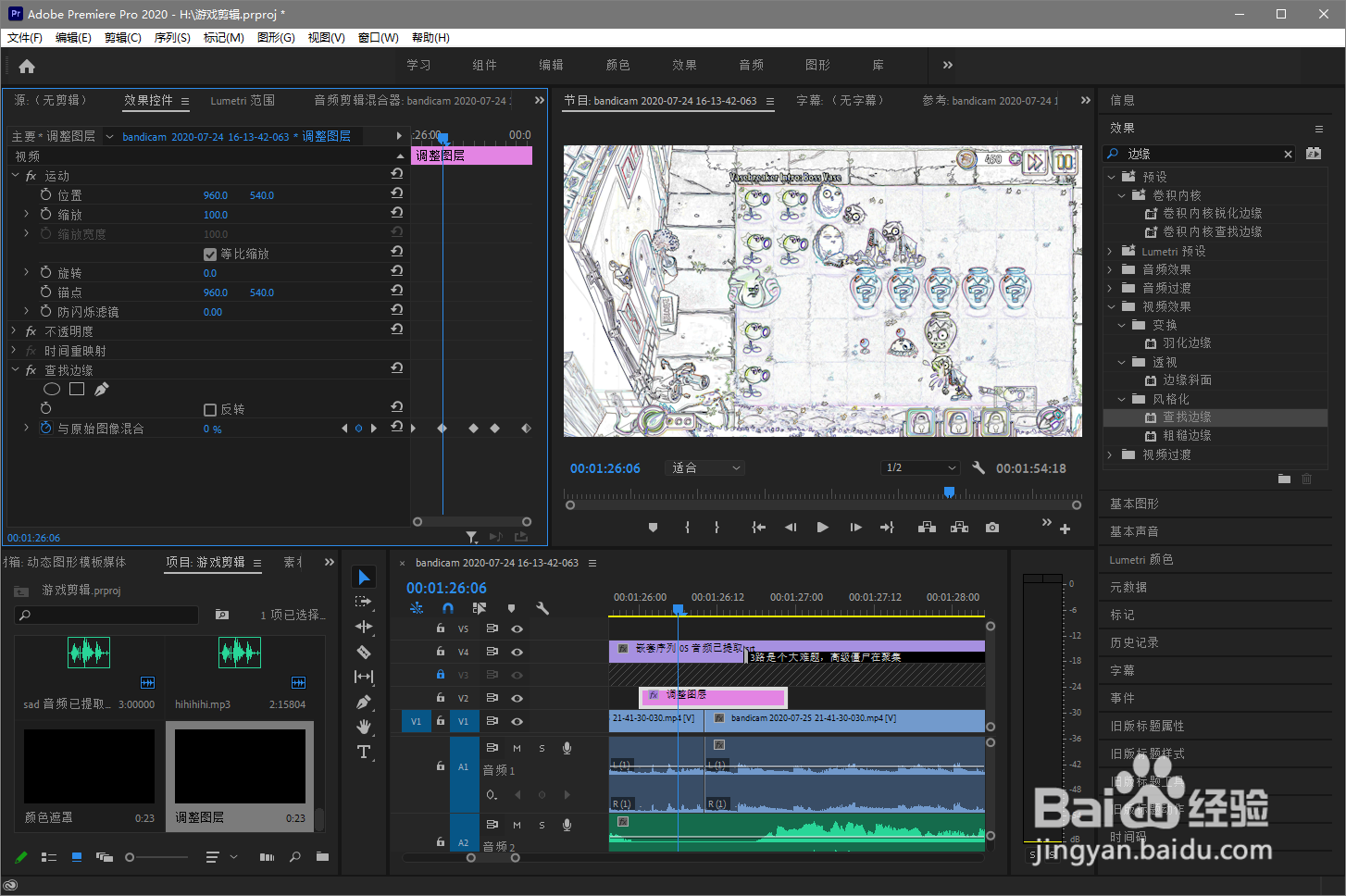Enable the 反转 checkbox
Screen dimensions: 1346x896
[x=210, y=409]
